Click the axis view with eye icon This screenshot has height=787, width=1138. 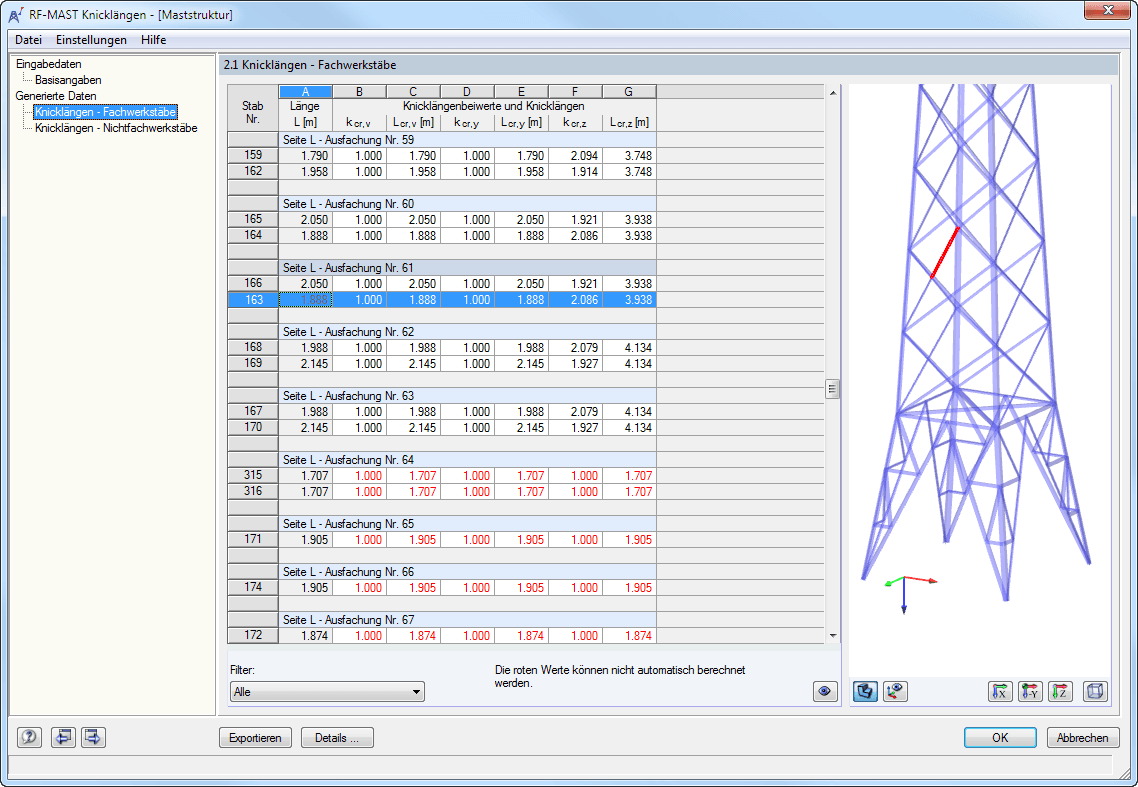[896, 691]
